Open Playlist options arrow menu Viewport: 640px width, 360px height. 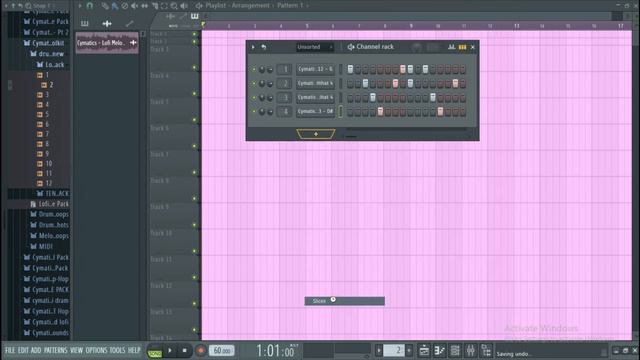point(80,6)
